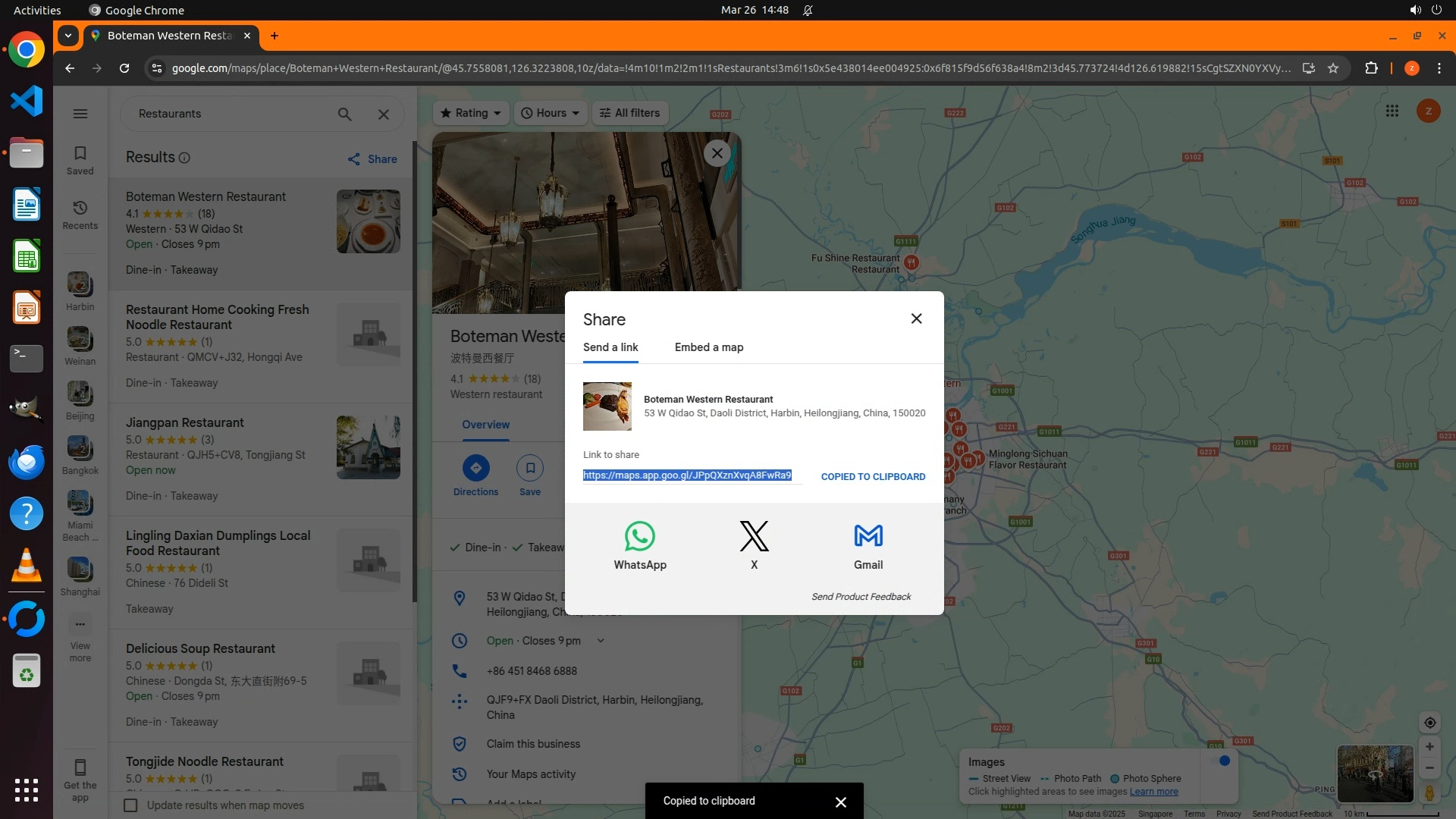Switch to Embed a map tab
This screenshot has height=819, width=1456.
tap(708, 347)
